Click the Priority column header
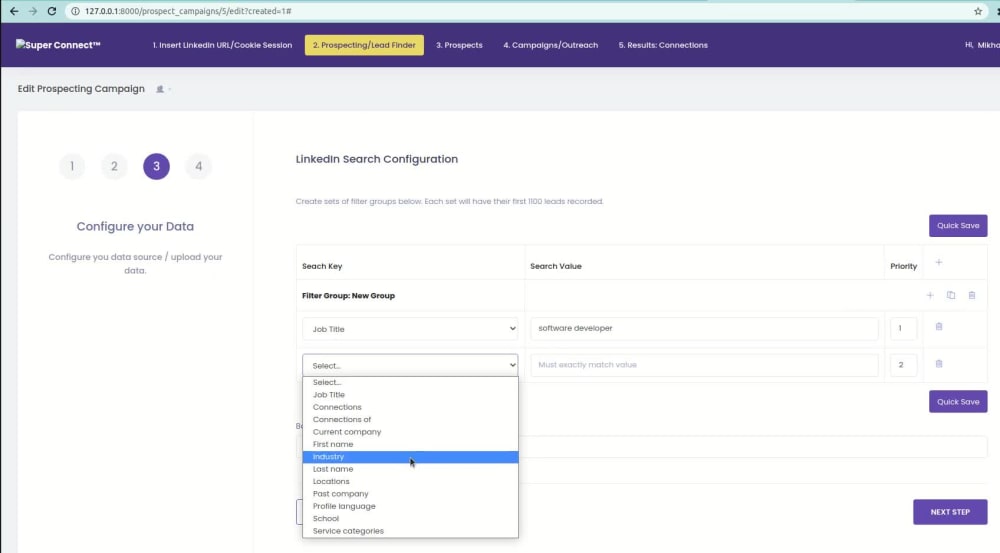The height and width of the screenshot is (553, 1000). [903, 266]
